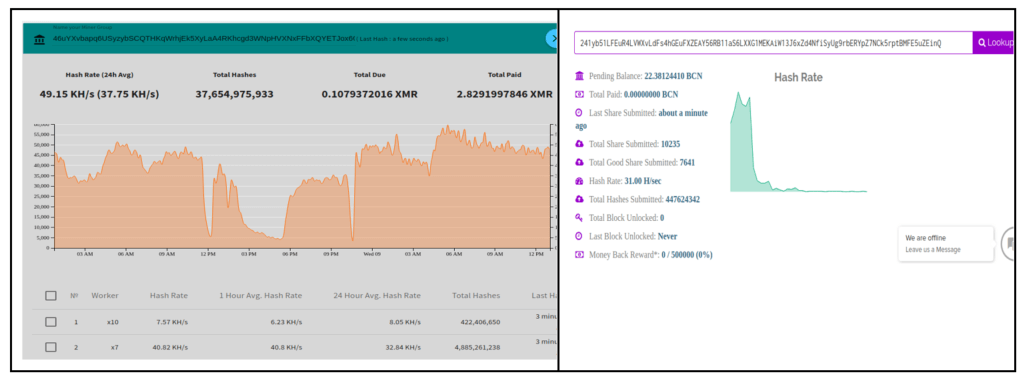Screen dimensions: 1024x380
Task: Click the Total Good Share Submitted cloud icon
Action: tap(579, 162)
